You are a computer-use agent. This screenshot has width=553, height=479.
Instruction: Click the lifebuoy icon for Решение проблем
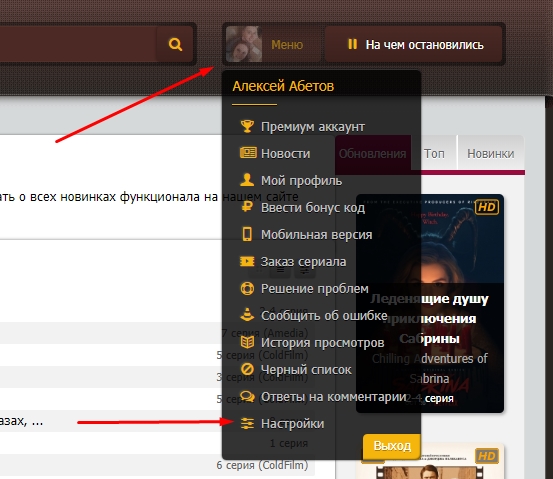[x=247, y=288]
